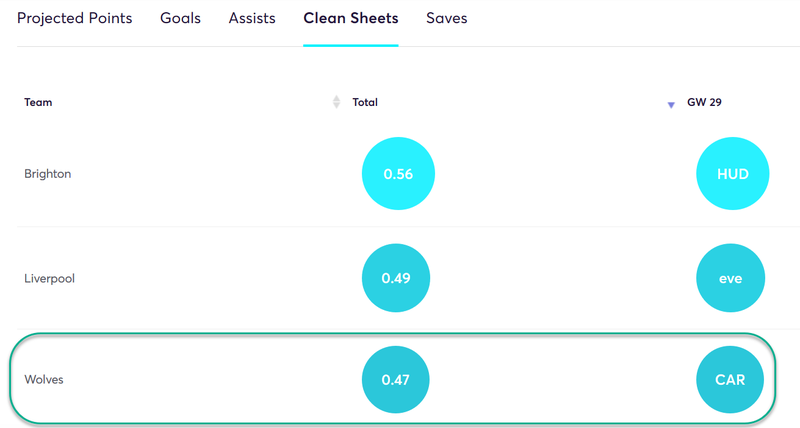The height and width of the screenshot is (428, 800).
Task: Click the highlighted Wolves row
Action: (392, 379)
